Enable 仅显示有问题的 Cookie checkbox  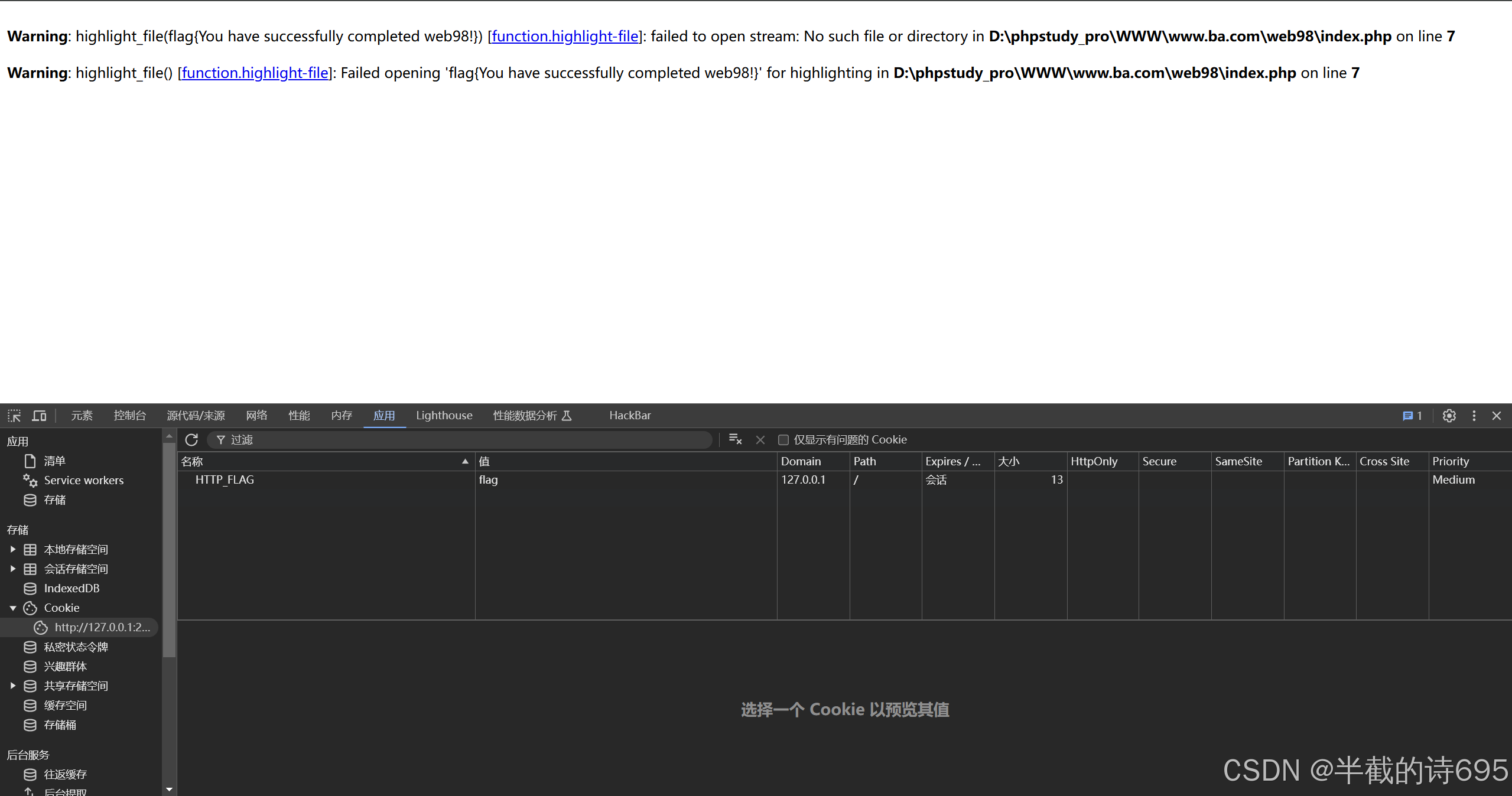(x=783, y=440)
